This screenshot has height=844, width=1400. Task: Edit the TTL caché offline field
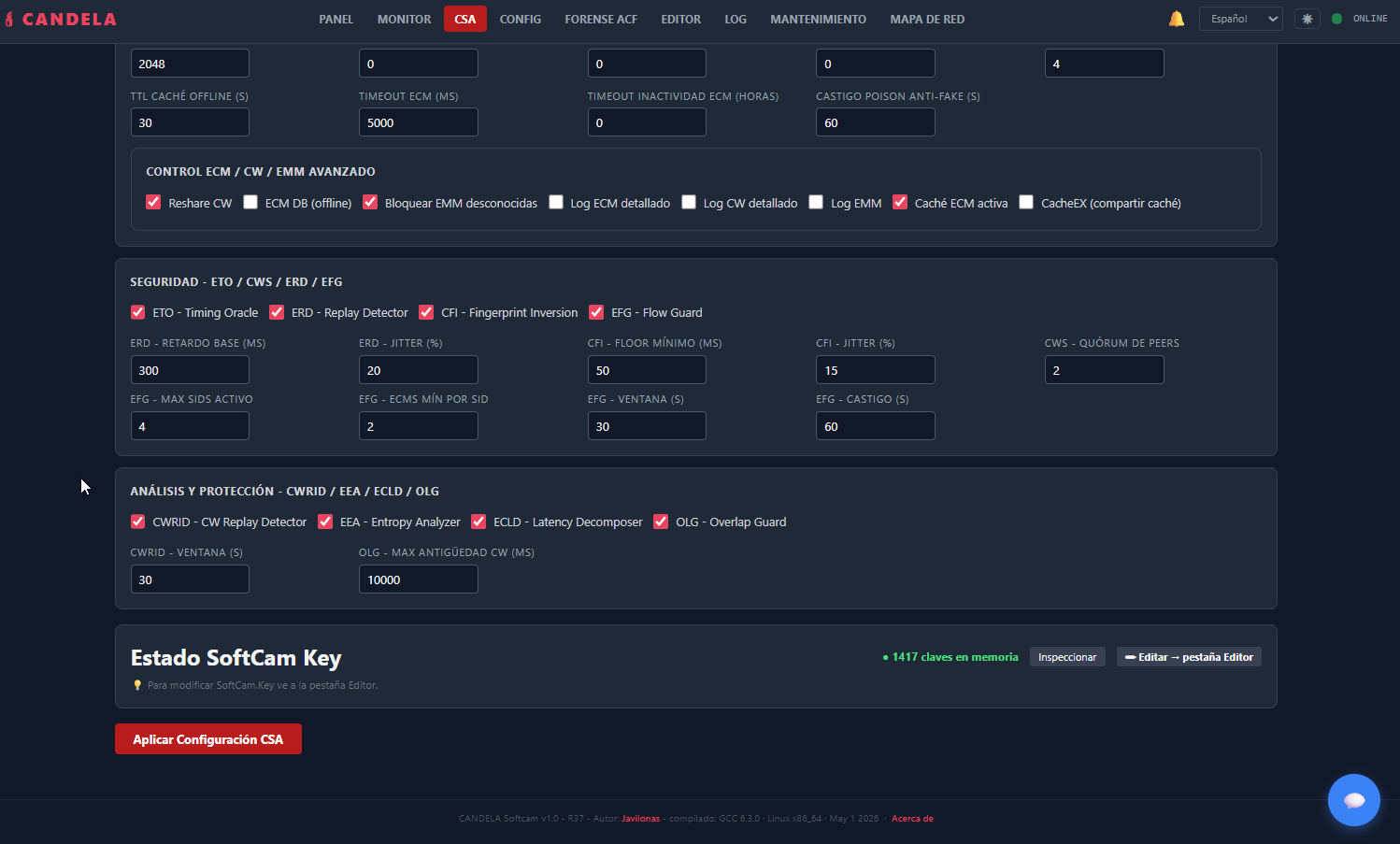pyautogui.click(x=190, y=122)
